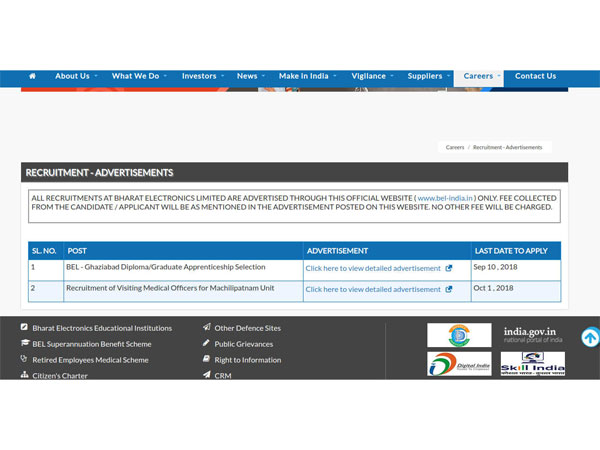The width and height of the screenshot is (600, 450).
Task: Open Bharat Electronics Educational Institutions link
Action: click(102, 328)
